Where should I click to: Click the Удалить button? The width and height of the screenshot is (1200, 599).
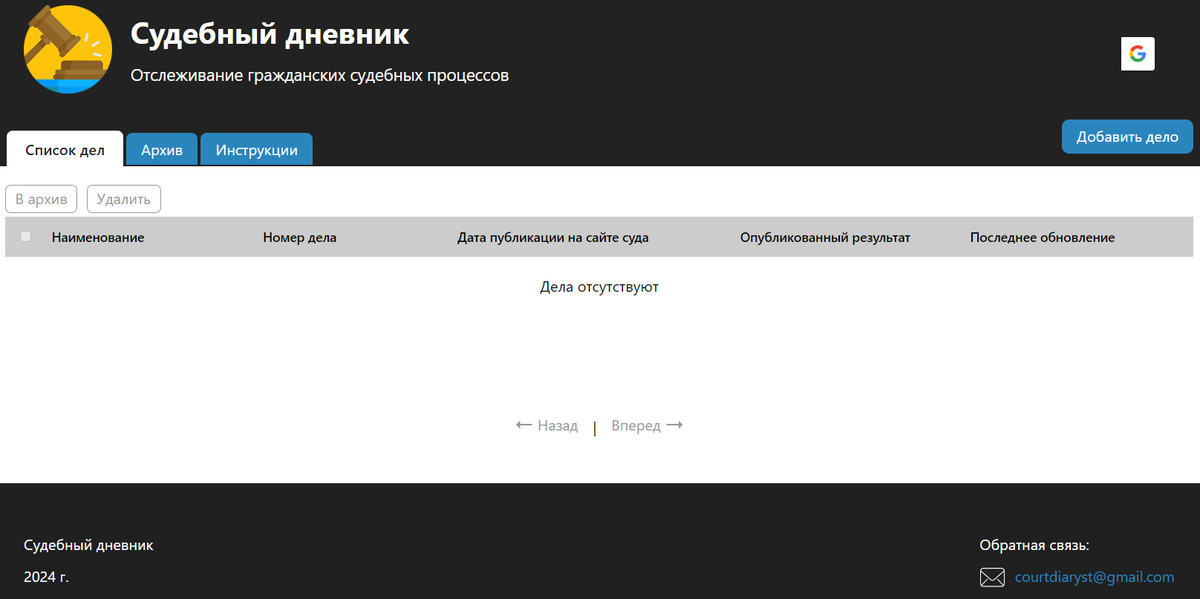click(124, 199)
